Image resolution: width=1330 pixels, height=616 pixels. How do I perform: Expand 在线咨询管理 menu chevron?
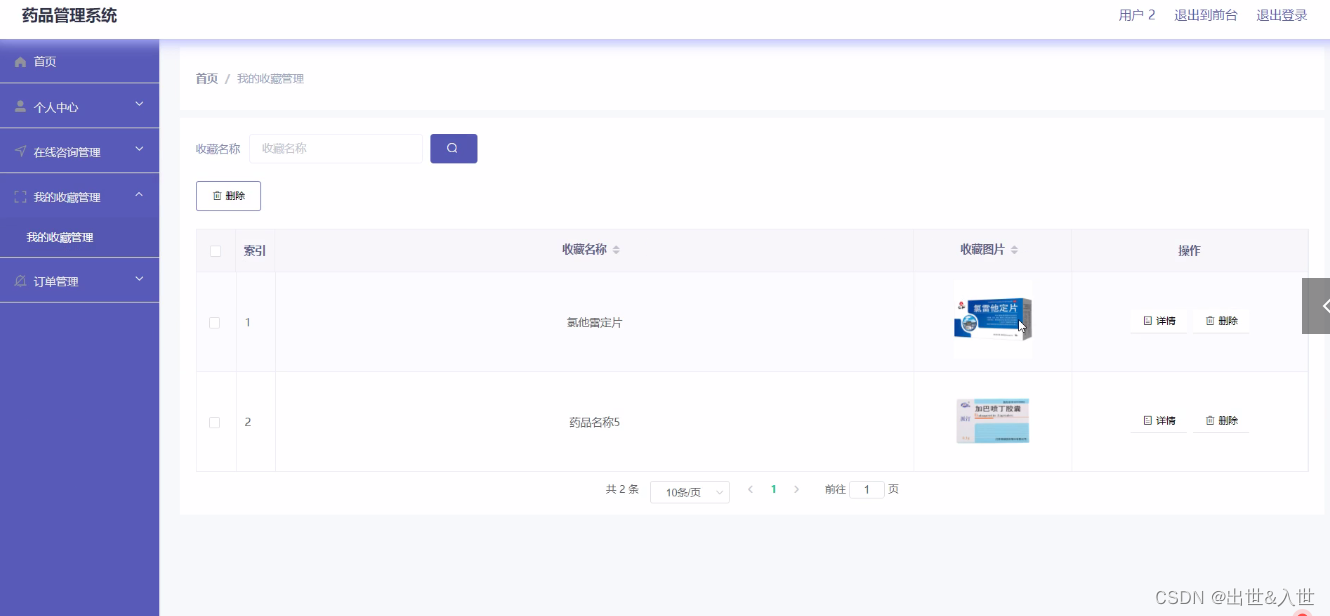(139, 149)
